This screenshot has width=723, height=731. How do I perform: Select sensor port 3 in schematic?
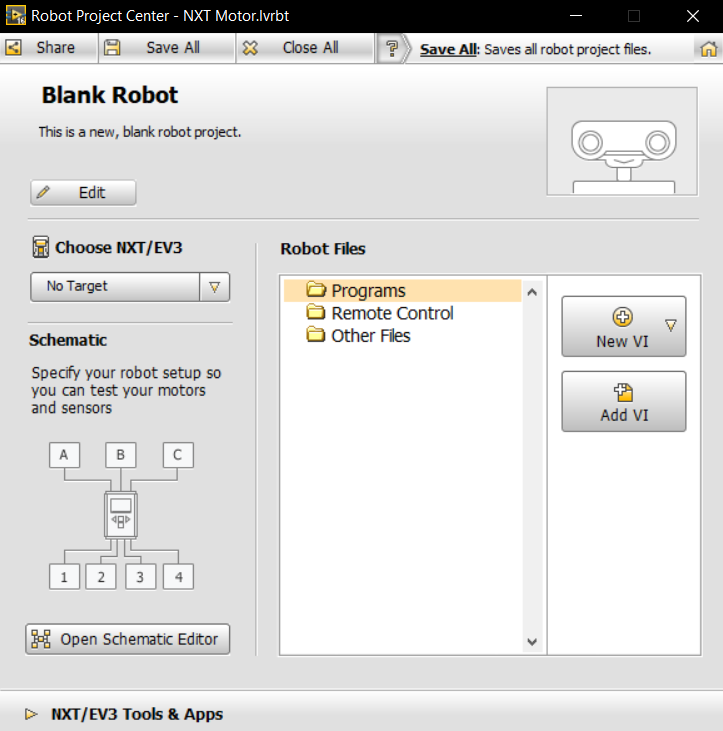click(140, 577)
